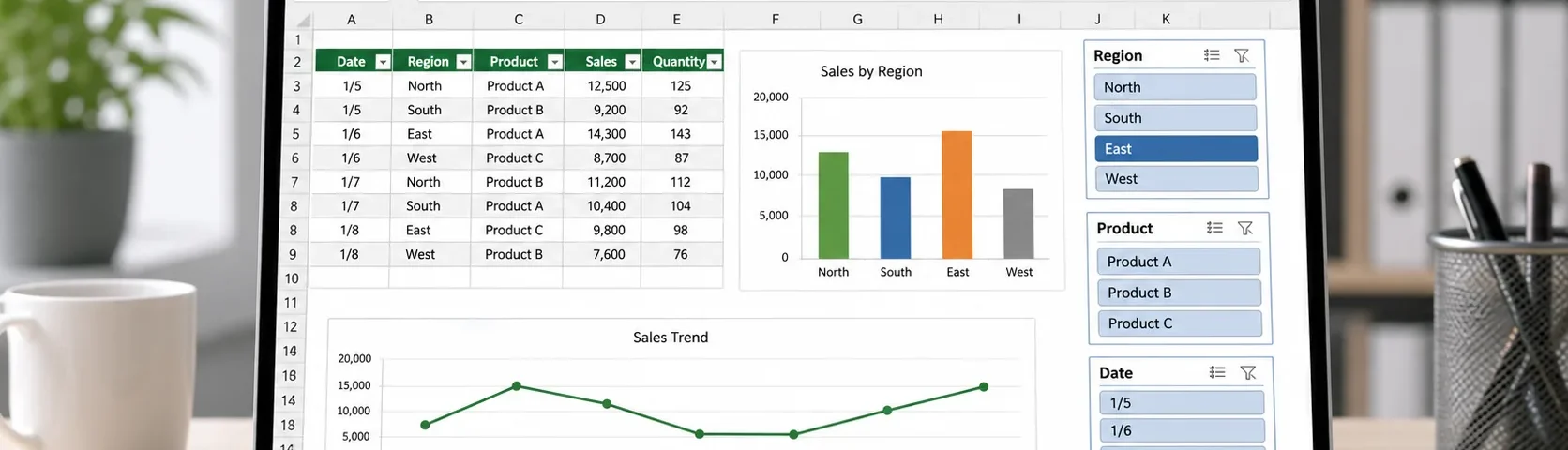This screenshot has width=1568, height=450.
Task: Select column K header
Action: (1167, 19)
